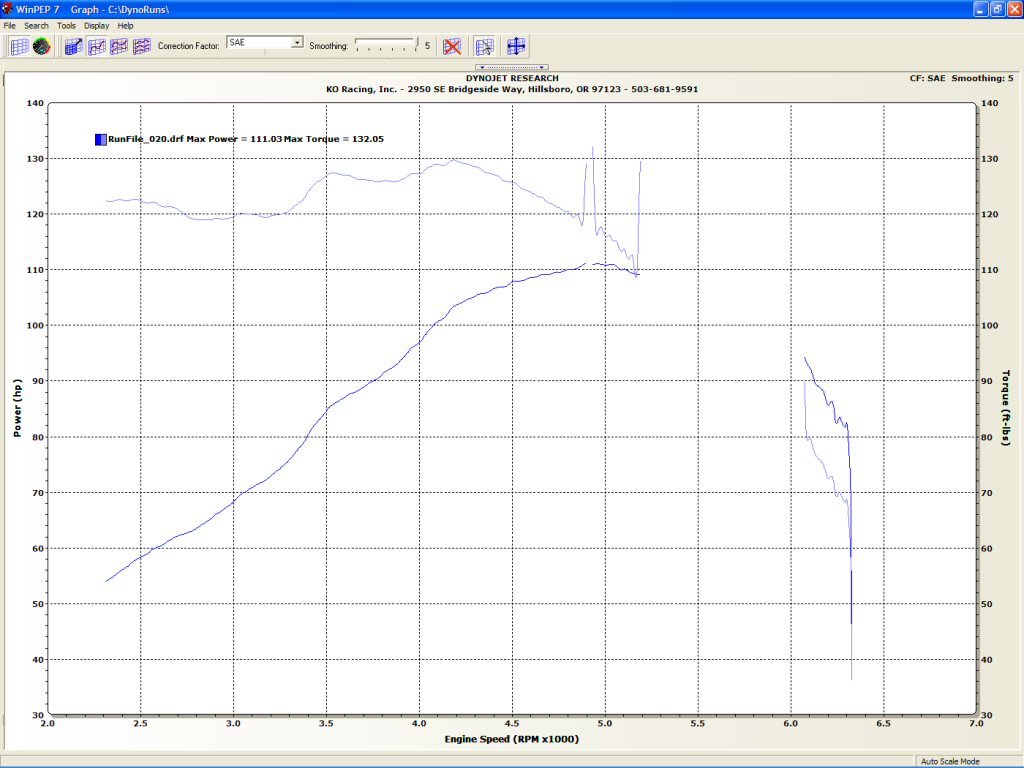Click the Auto Scale Mode status indicator
1024x768 pixels.
(950, 761)
